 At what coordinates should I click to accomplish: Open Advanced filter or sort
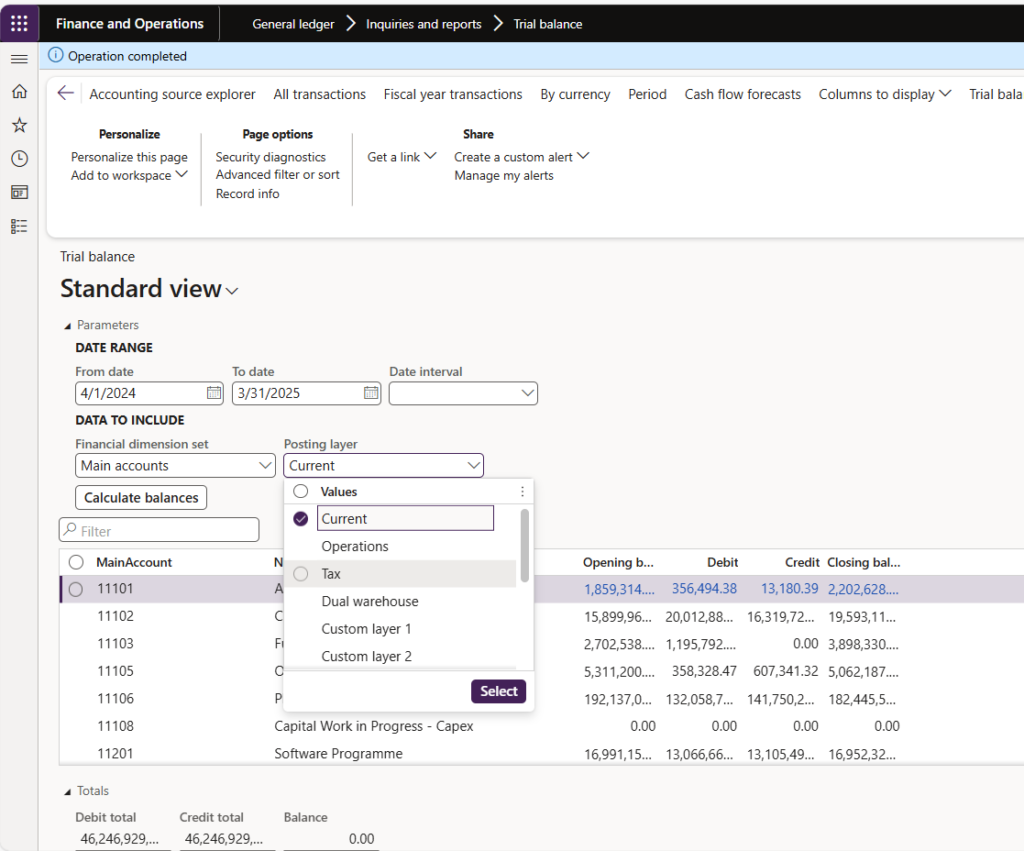(x=278, y=174)
